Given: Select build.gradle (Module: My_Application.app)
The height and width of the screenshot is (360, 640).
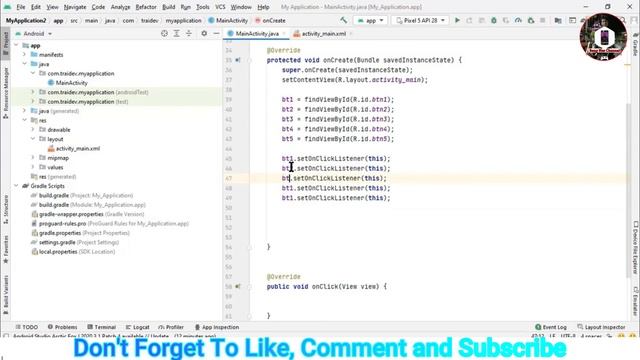Looking at the screenshot, I should (x=88, y=205).
